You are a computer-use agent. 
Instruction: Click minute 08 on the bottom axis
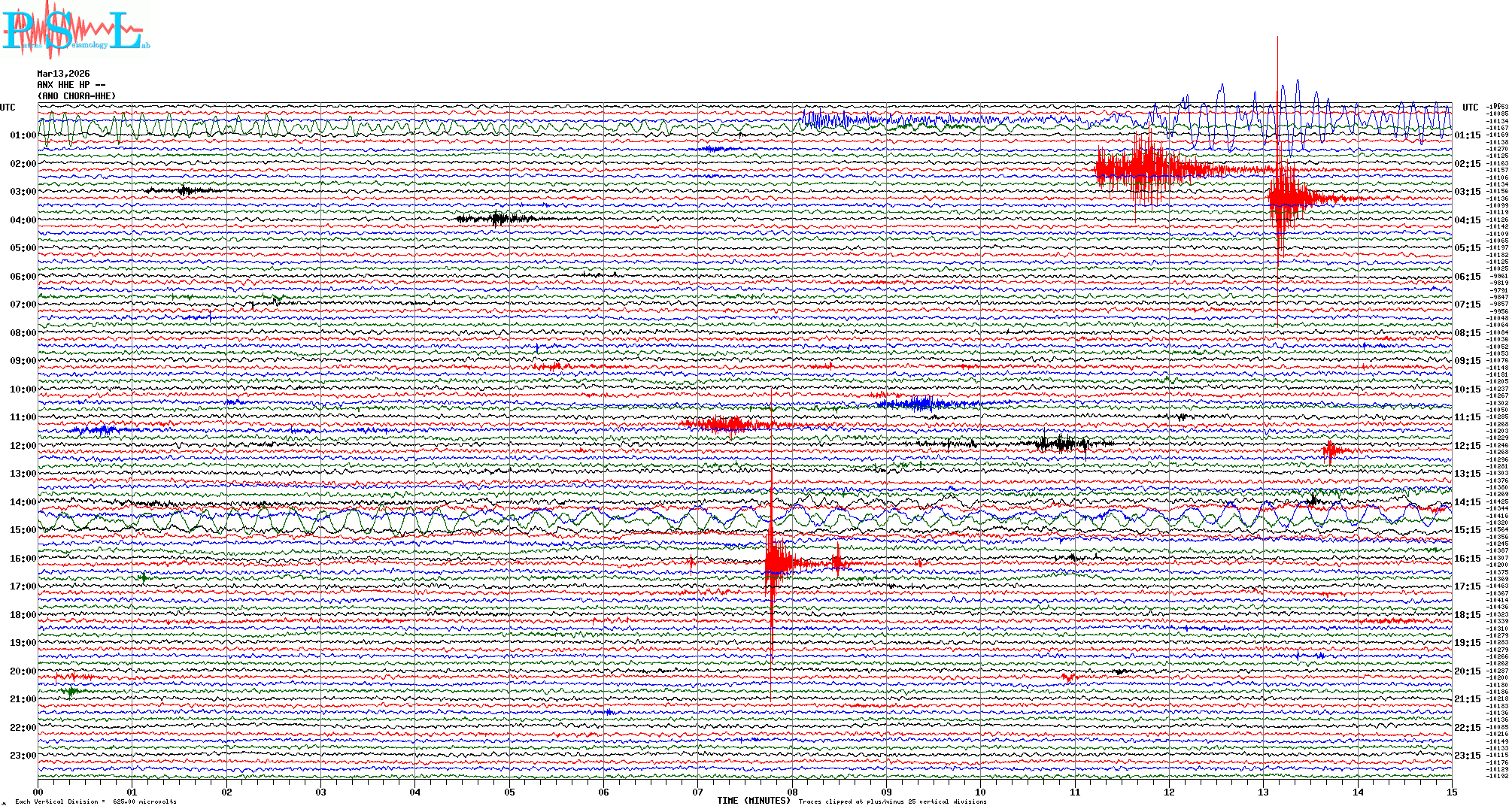[x=792, y=792]
